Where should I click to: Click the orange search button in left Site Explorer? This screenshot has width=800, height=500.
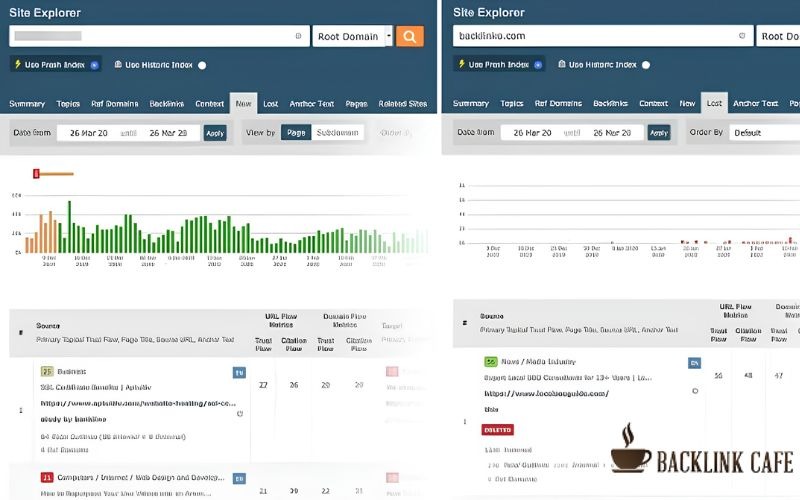point(410,36)
